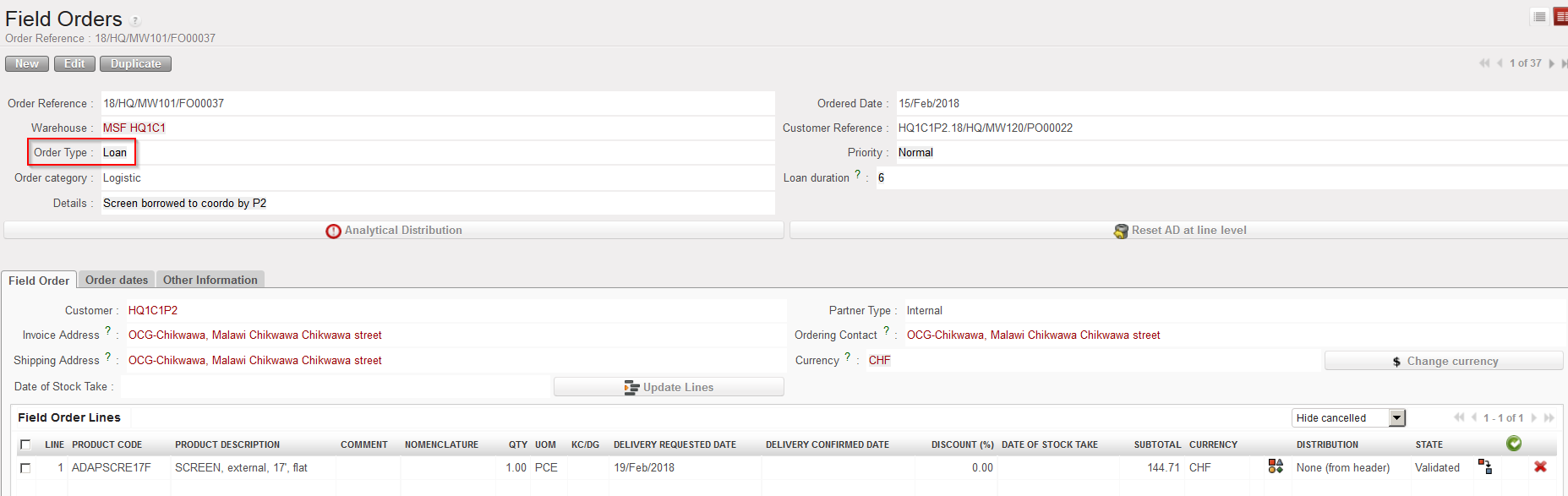Screen dimensions: 1568x496
Task: Open MSF HQ1C1 warehouse link
Action: pos(134,128)
